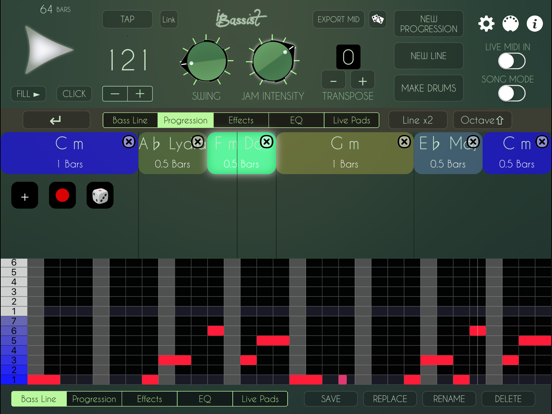Open the Live Pads tab at bottom

(x=260, y=399)
